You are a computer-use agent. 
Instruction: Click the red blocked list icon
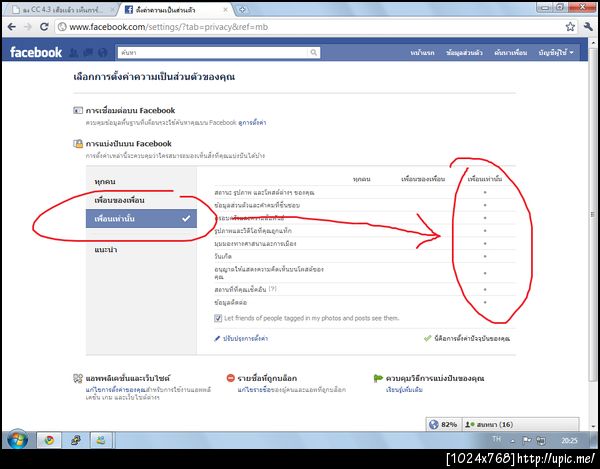point(230,378)
